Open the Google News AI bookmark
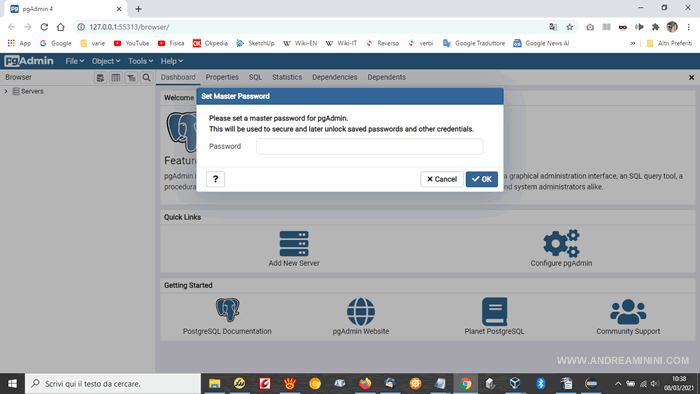 point(541,43)
